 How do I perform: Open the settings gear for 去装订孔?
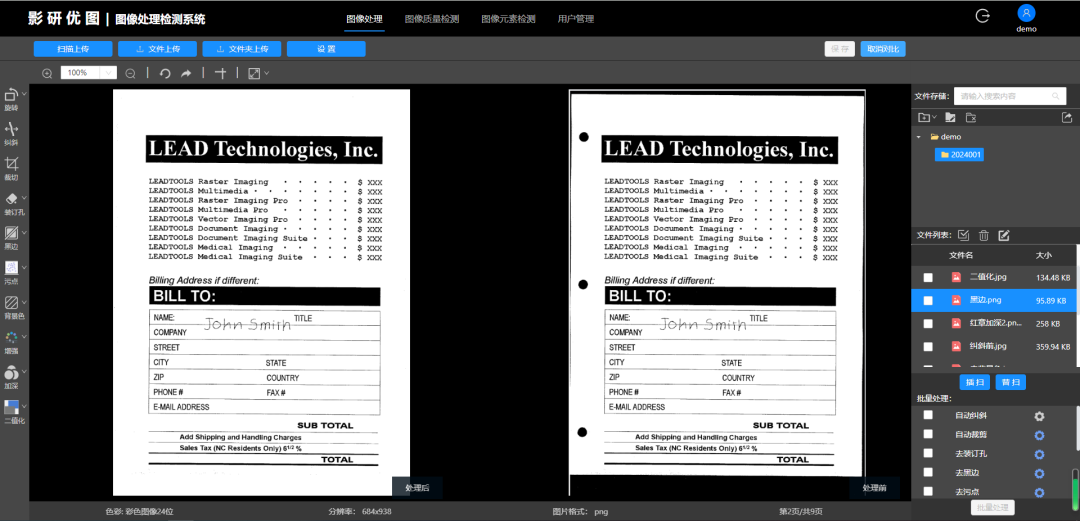1039,454
